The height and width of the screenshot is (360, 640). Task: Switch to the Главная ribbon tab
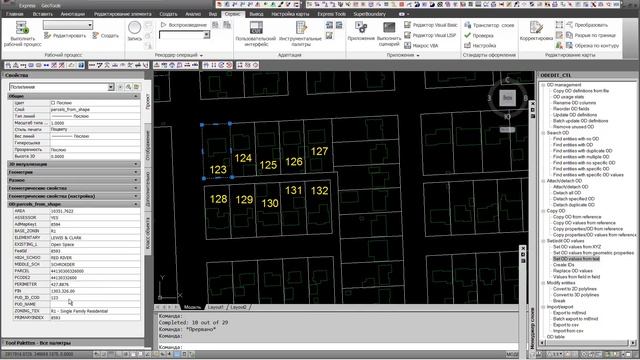(15, 14)
